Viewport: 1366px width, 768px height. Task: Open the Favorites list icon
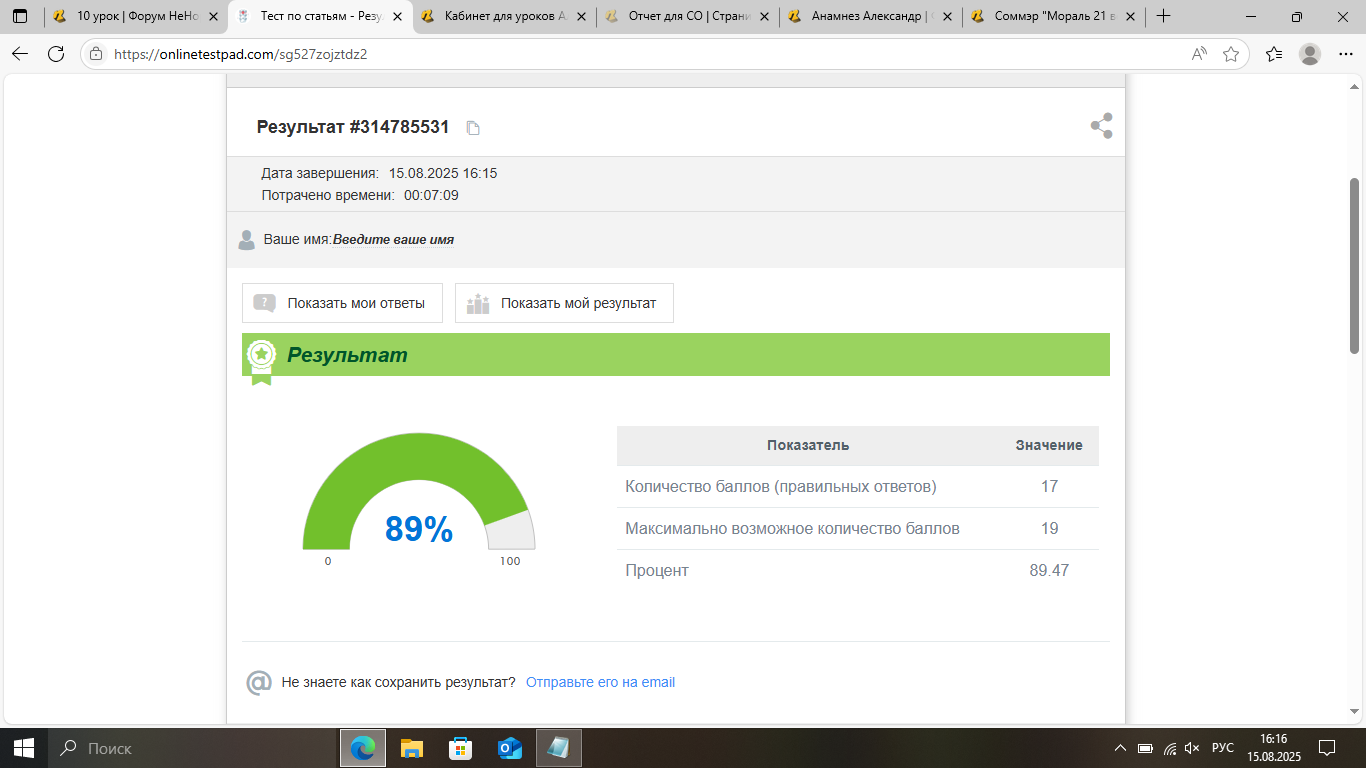[x=1274, y=54]
